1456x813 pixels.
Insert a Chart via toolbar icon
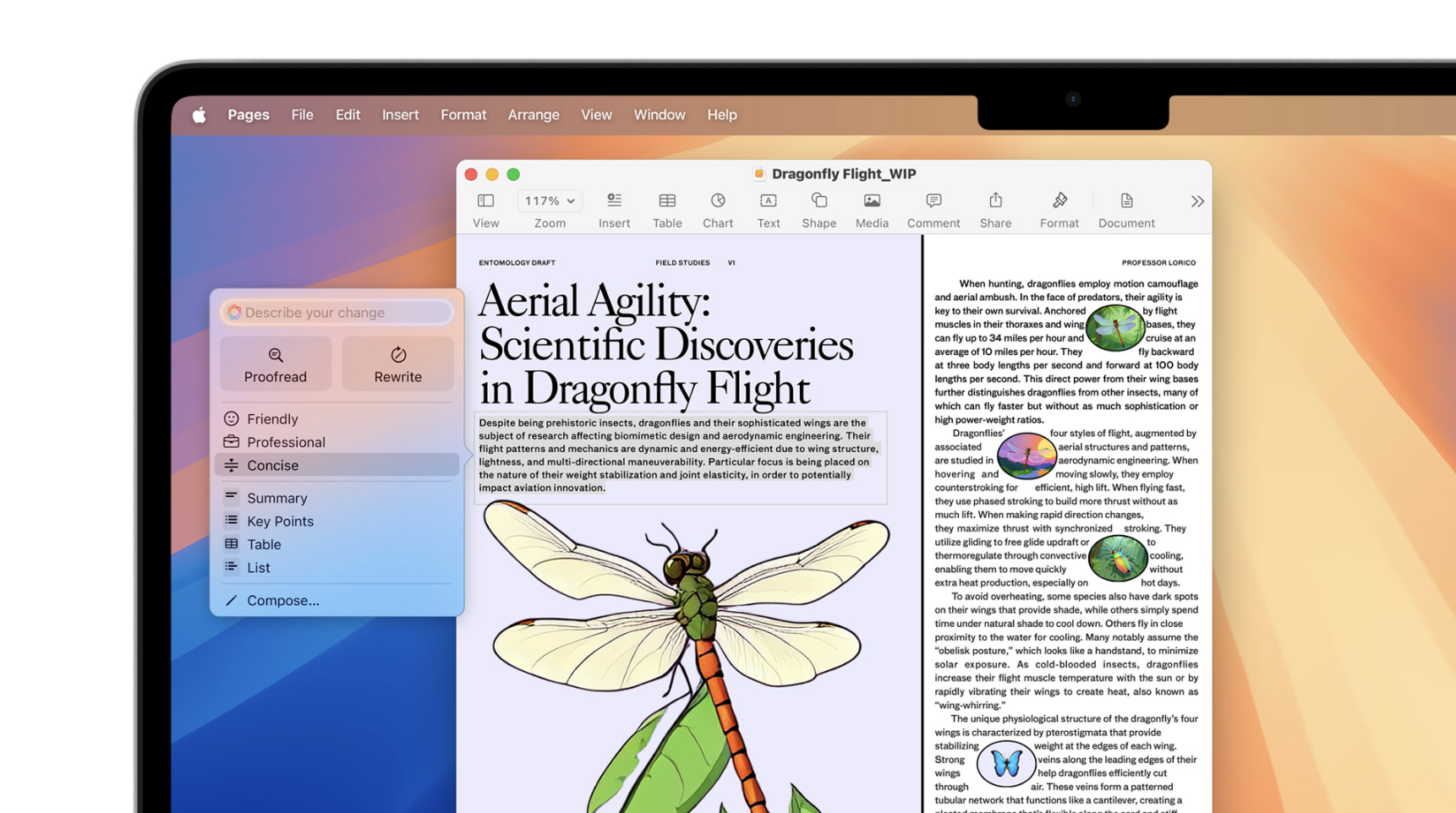pos(718,201)
